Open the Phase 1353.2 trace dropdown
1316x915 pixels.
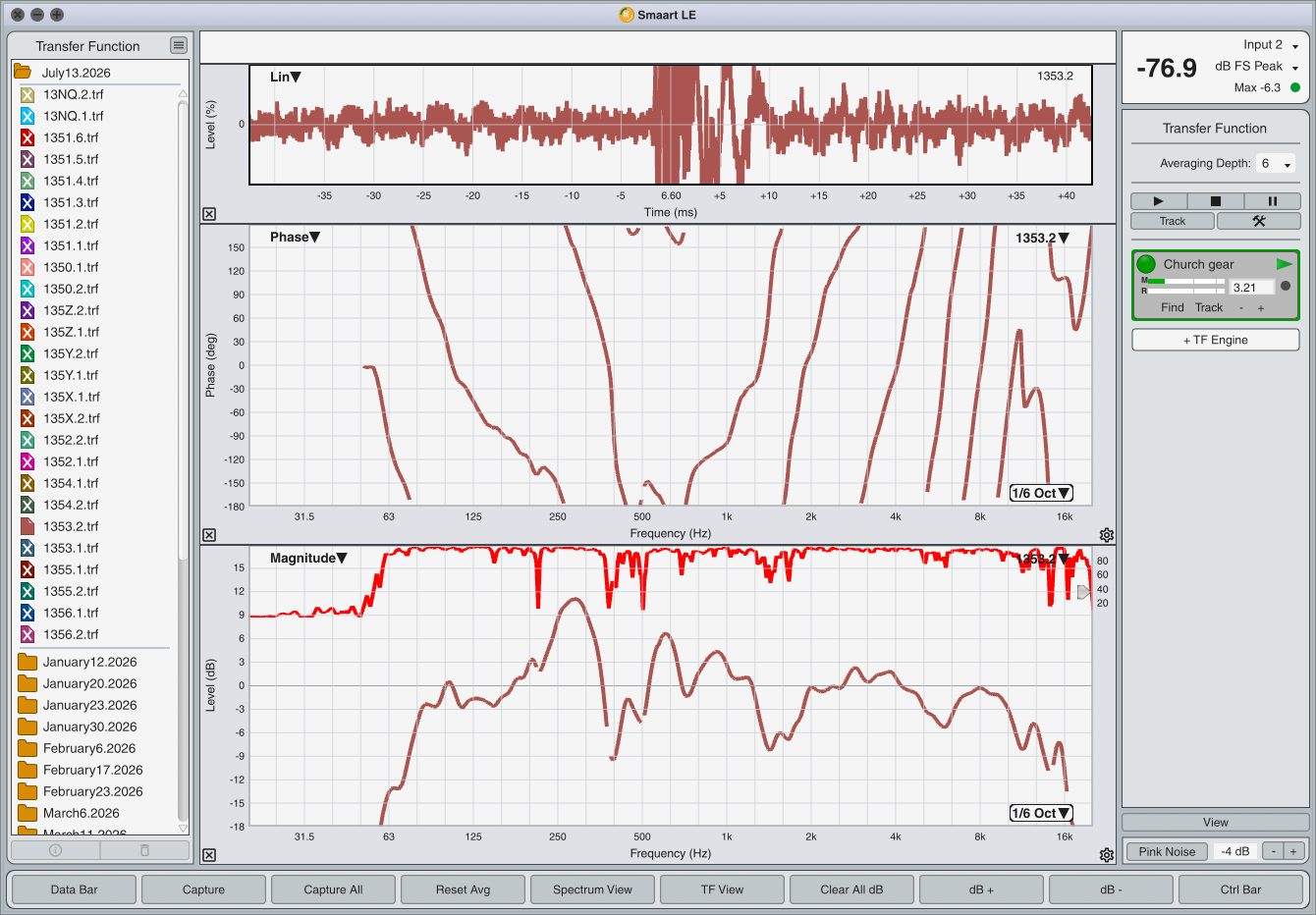[1042, 238]
